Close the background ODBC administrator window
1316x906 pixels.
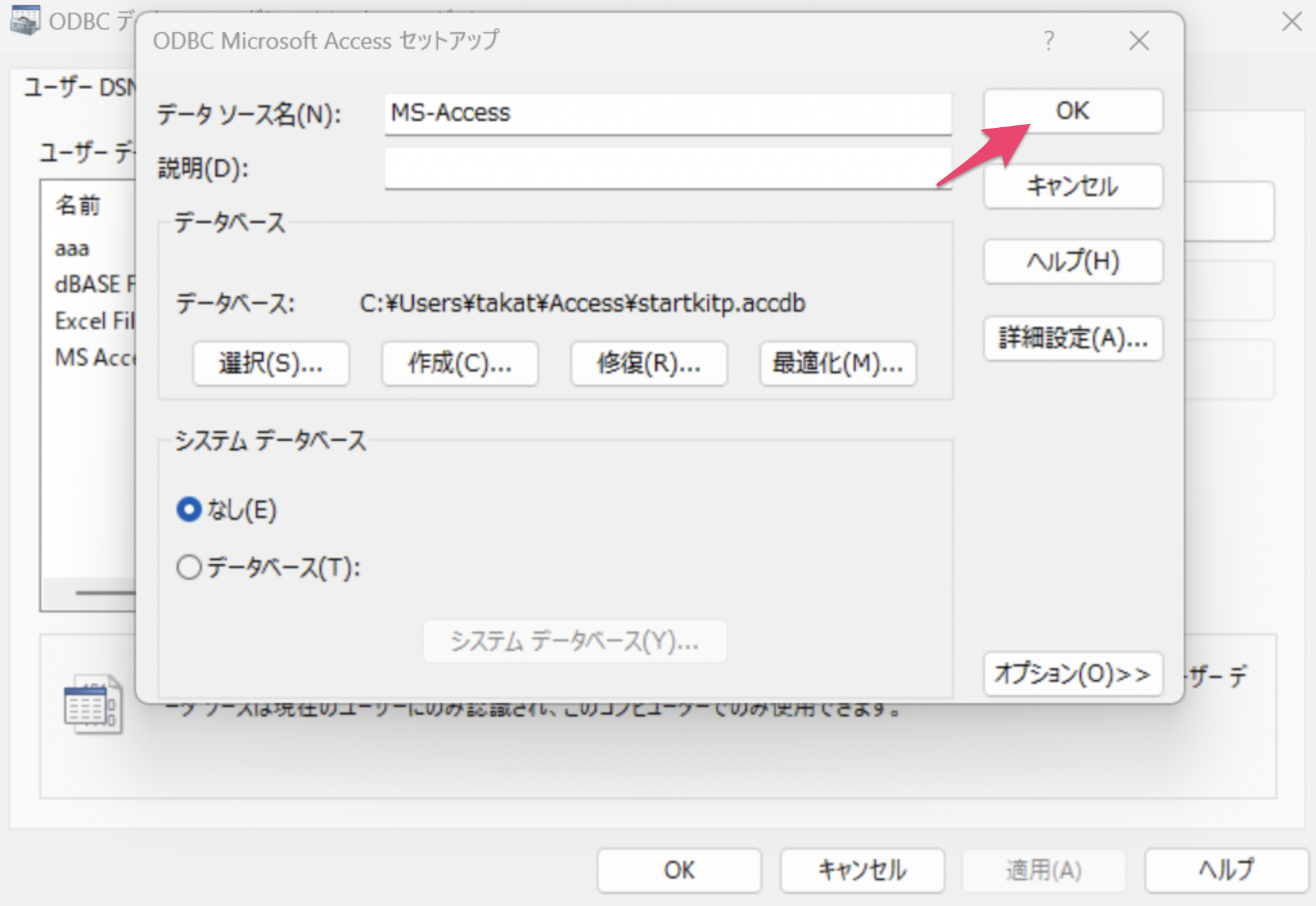pos(1292,21)
